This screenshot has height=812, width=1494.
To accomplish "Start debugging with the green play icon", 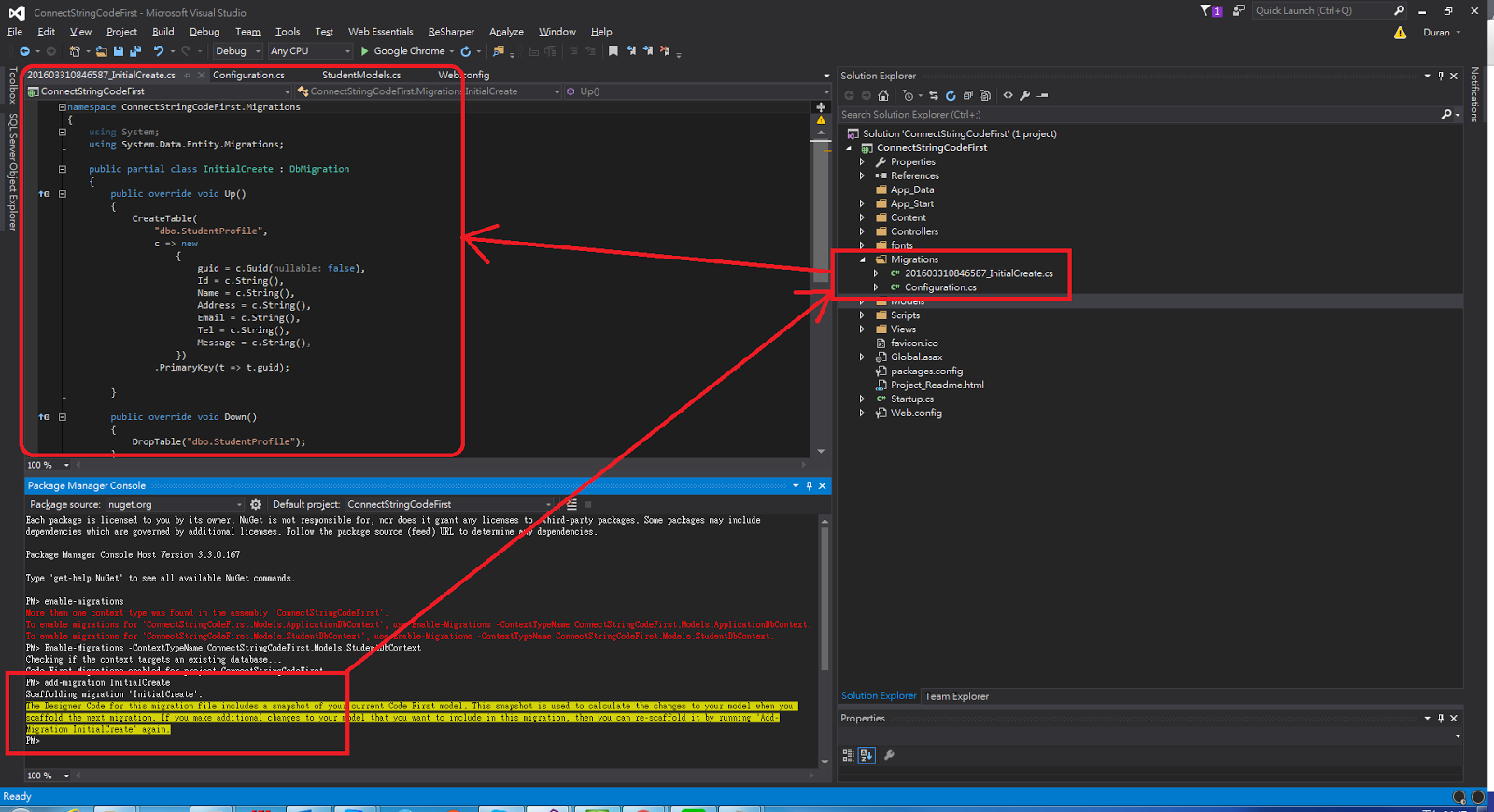I will point(365,51).
